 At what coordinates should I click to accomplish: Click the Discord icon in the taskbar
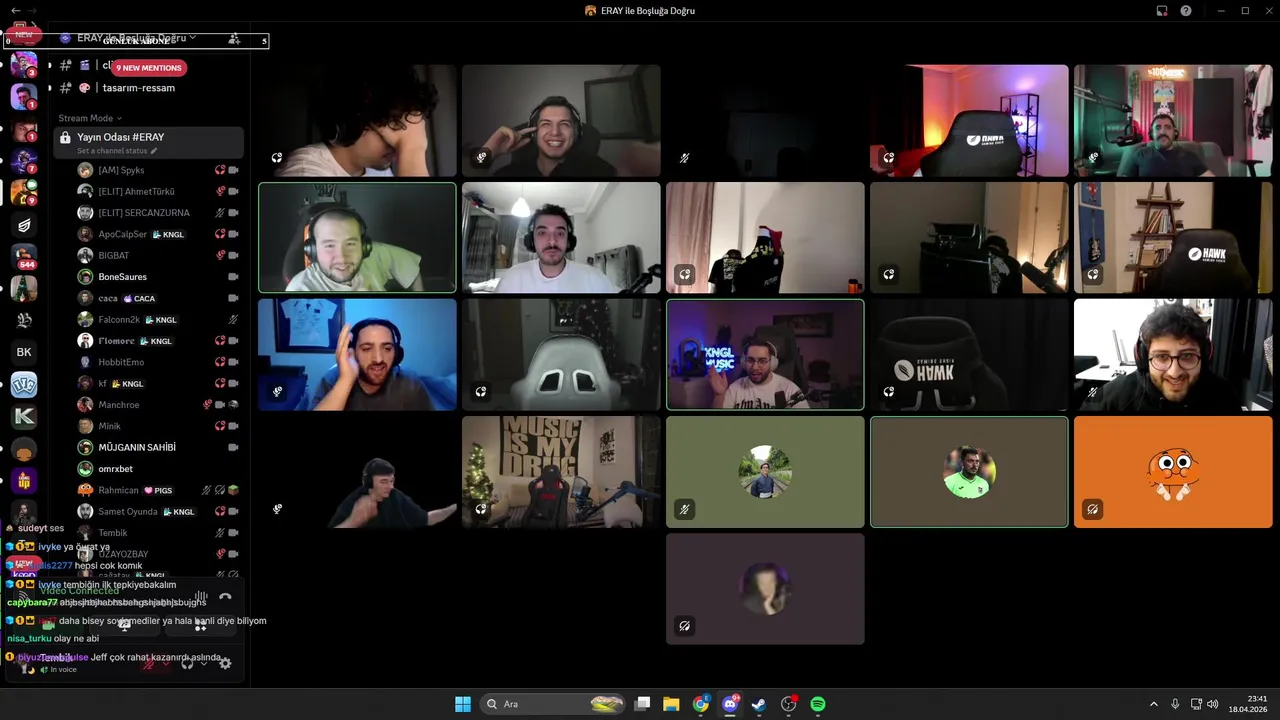(x=730, y=704)
